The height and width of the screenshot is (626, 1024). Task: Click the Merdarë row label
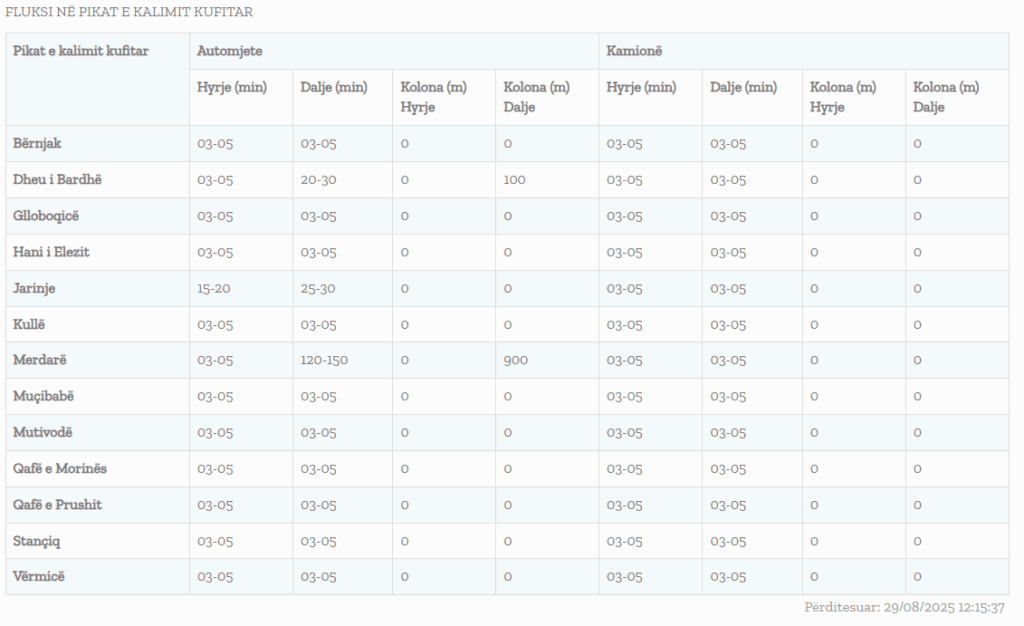pyautogui.click(x=39, y=360)
